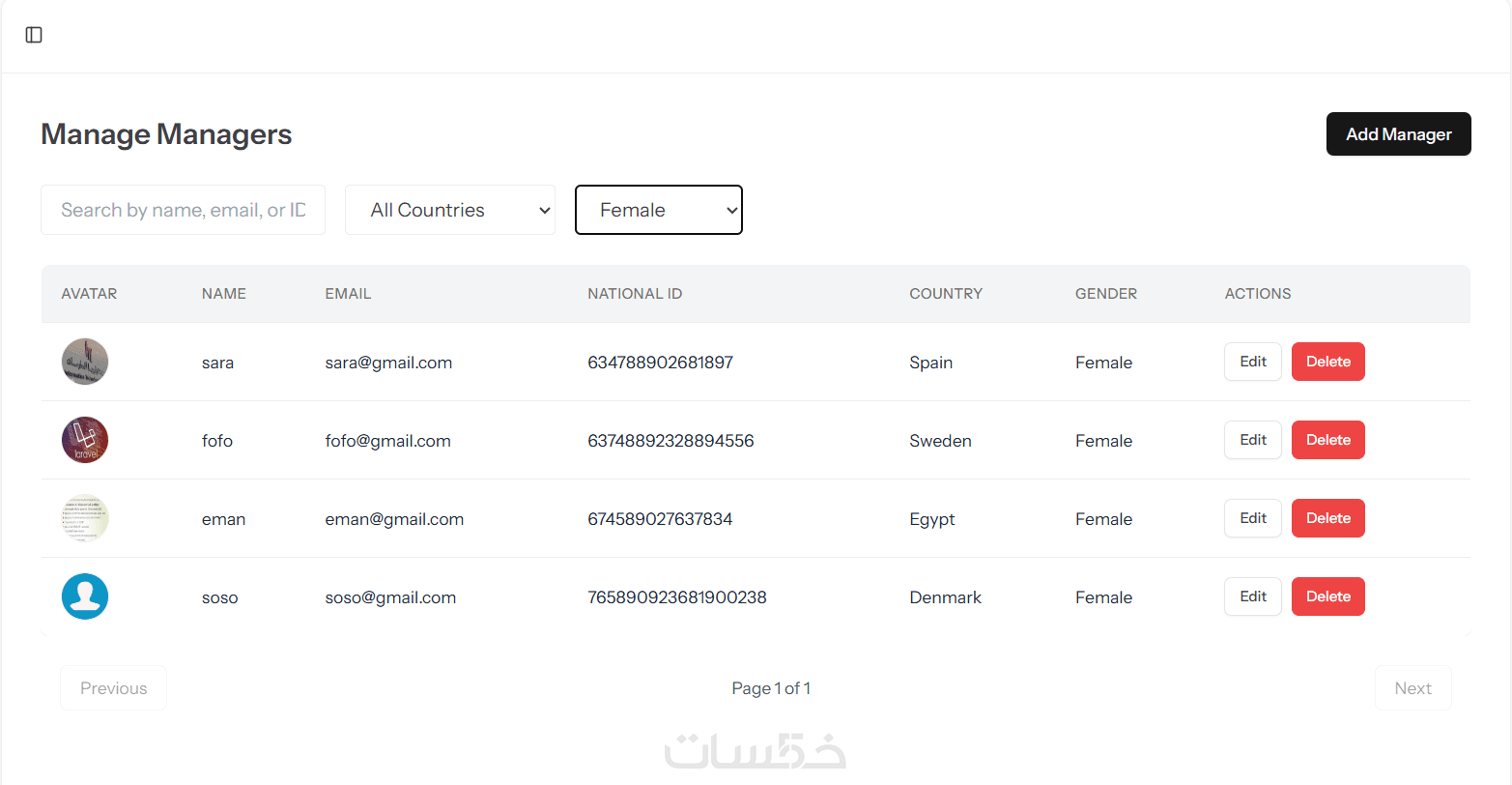Remove eman using Delete button
The width and height of the screenshot is (1512, 785).
click(x=1328, y=518)
